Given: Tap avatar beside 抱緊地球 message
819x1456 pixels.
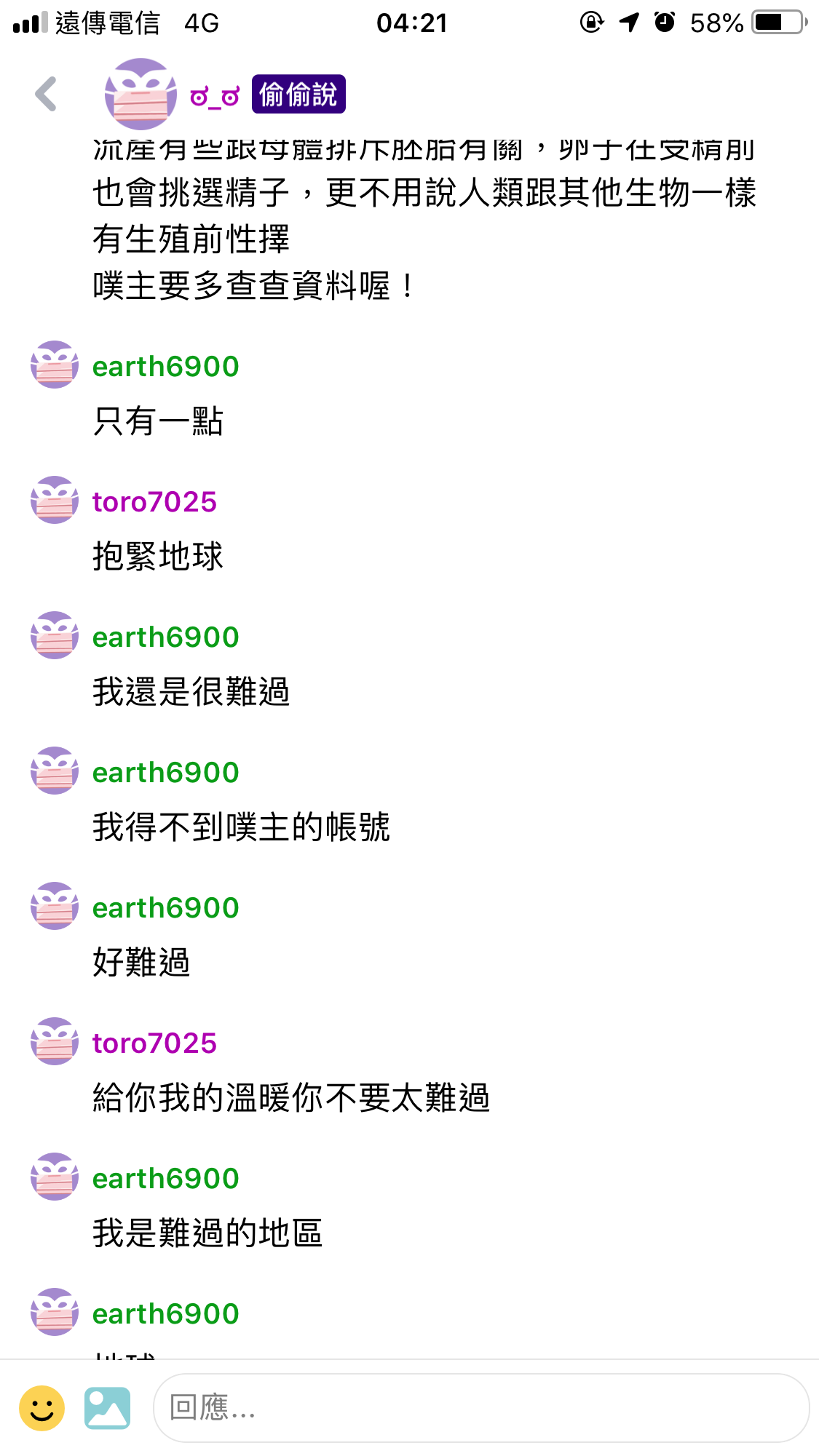Looking at the screenshot, I should click(x=55, y=500).
